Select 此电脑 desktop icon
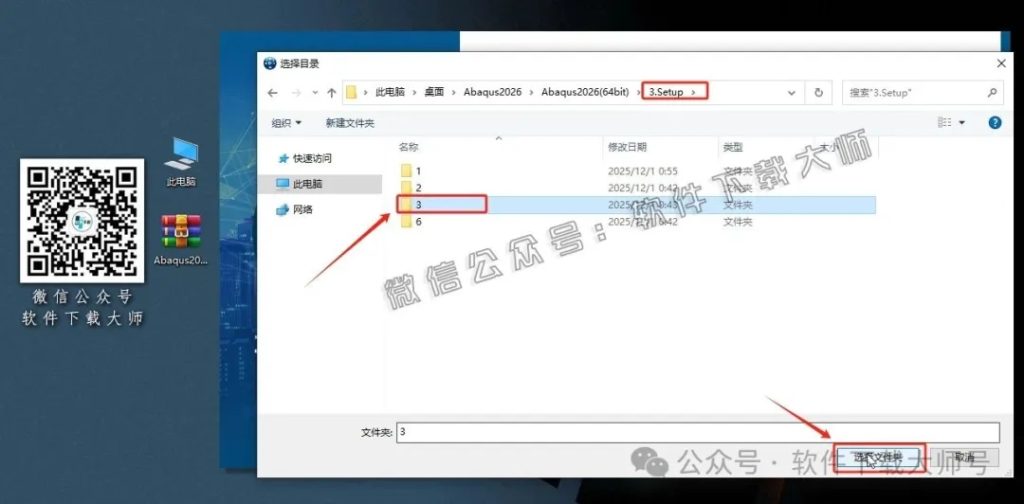Screen dimensions: 1024x504 (181, 162)
